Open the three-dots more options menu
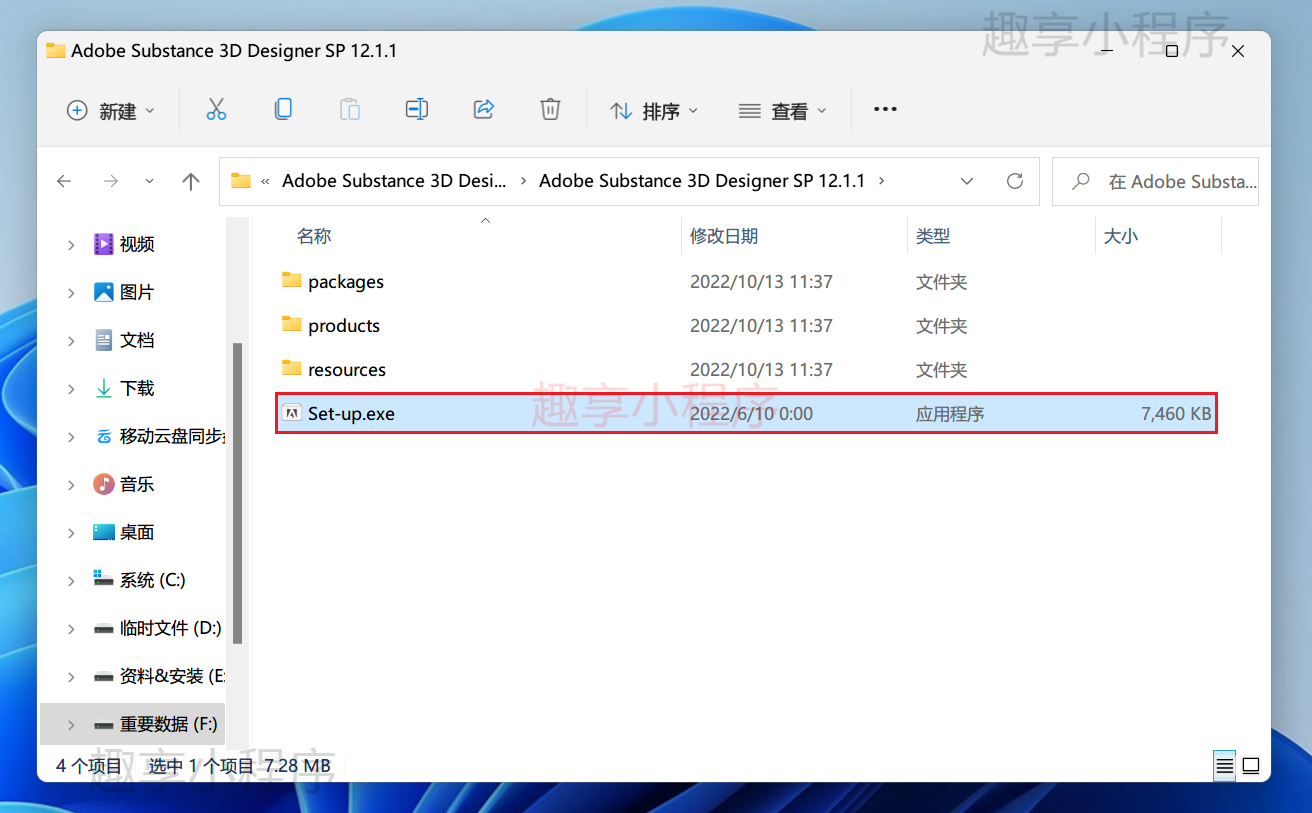The width and height of the screenshot is (1312, 813). [x=885, y=109]
